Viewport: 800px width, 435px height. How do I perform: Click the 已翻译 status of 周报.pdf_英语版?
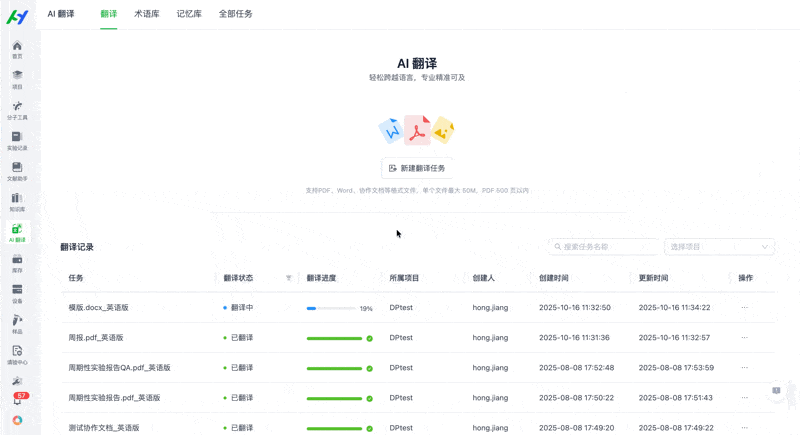238,338
